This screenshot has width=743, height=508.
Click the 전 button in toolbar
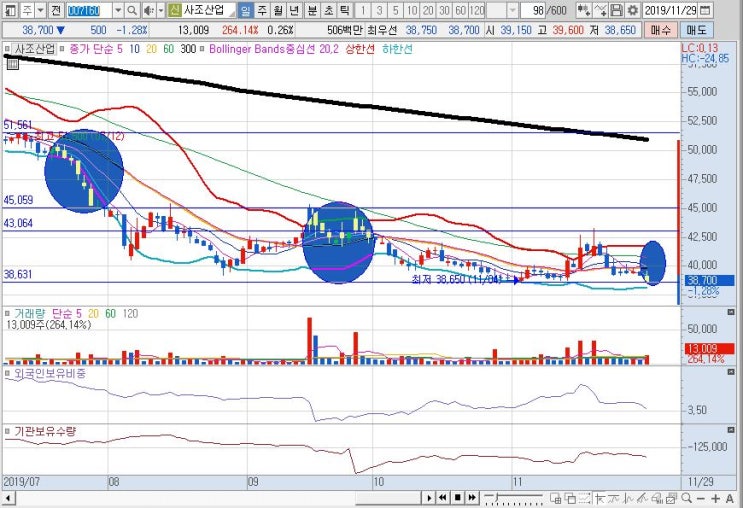pyautogui.click(x=56, y=10)
